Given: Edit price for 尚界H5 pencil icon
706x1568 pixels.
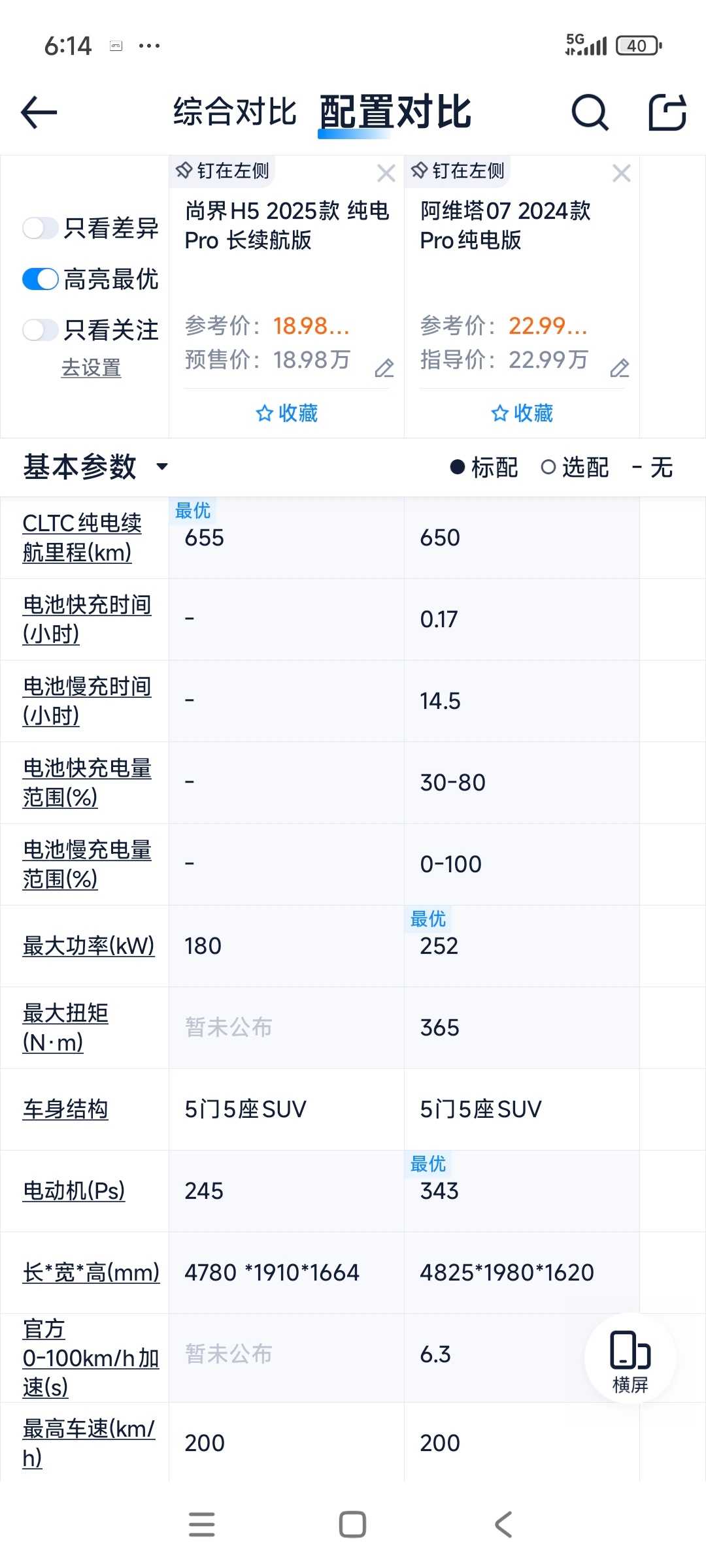Looking at the screenshot, I should [384, 368].
